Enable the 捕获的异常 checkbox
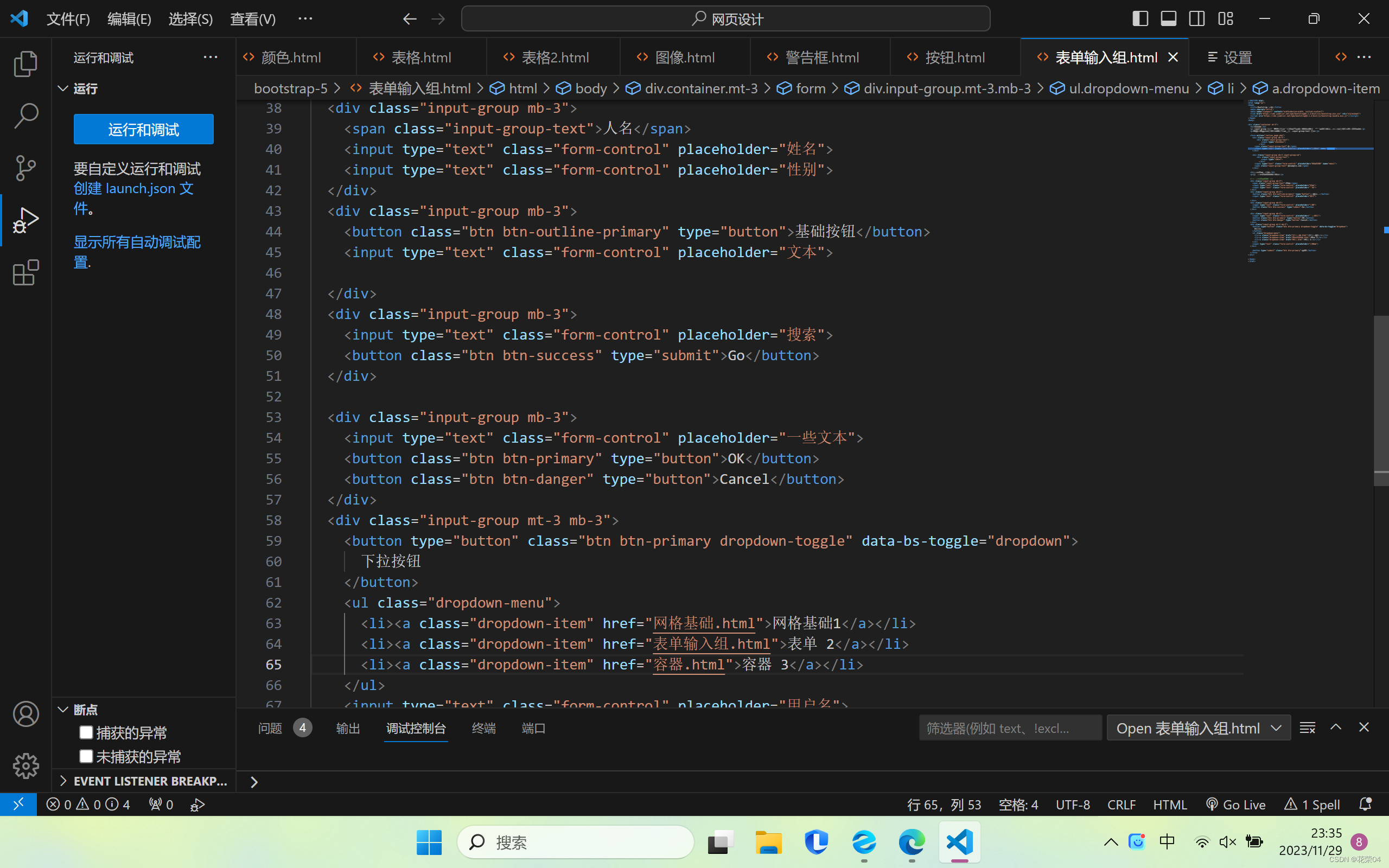 86,732
